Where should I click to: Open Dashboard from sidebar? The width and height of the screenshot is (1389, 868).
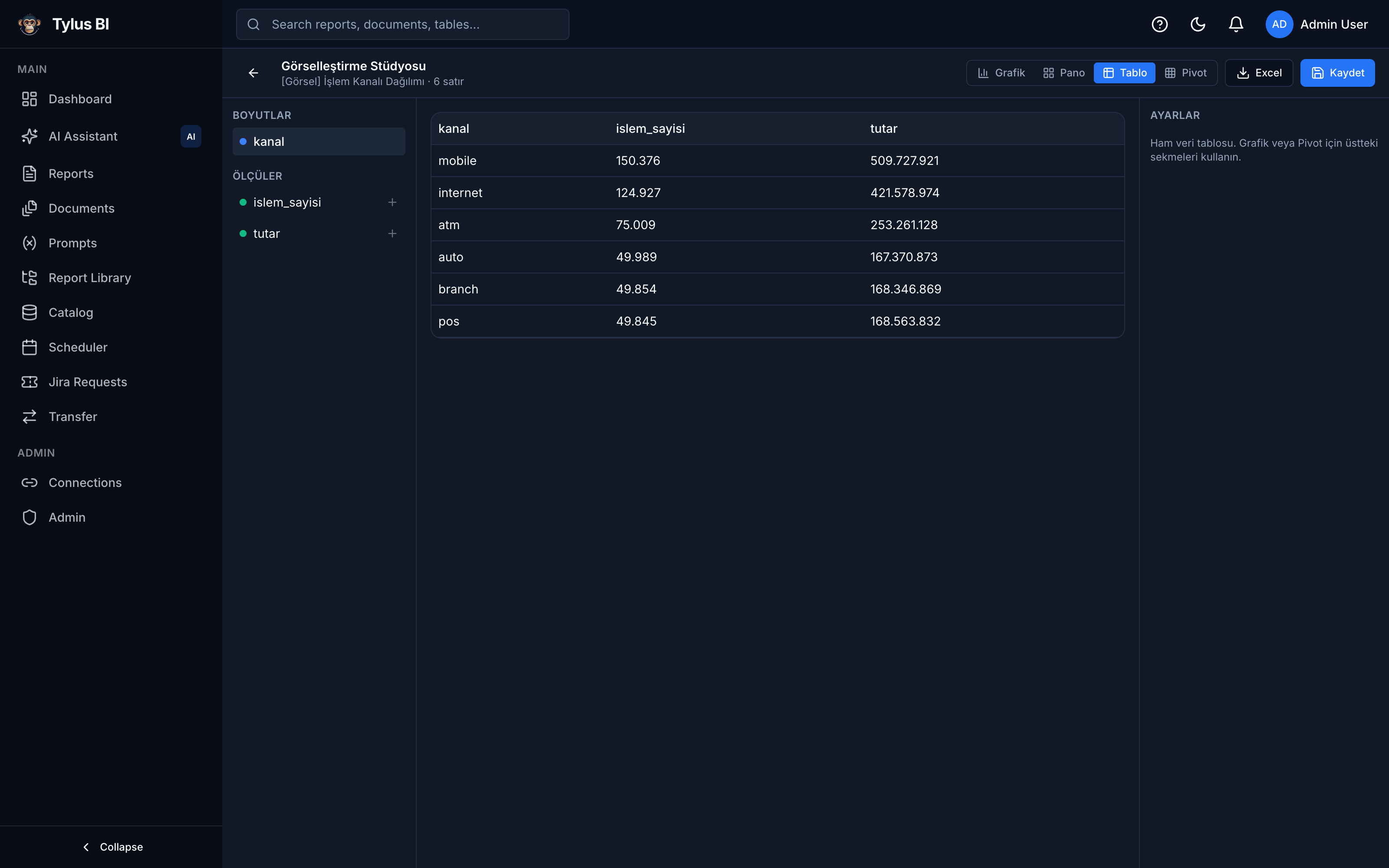(x=80, y=99)
